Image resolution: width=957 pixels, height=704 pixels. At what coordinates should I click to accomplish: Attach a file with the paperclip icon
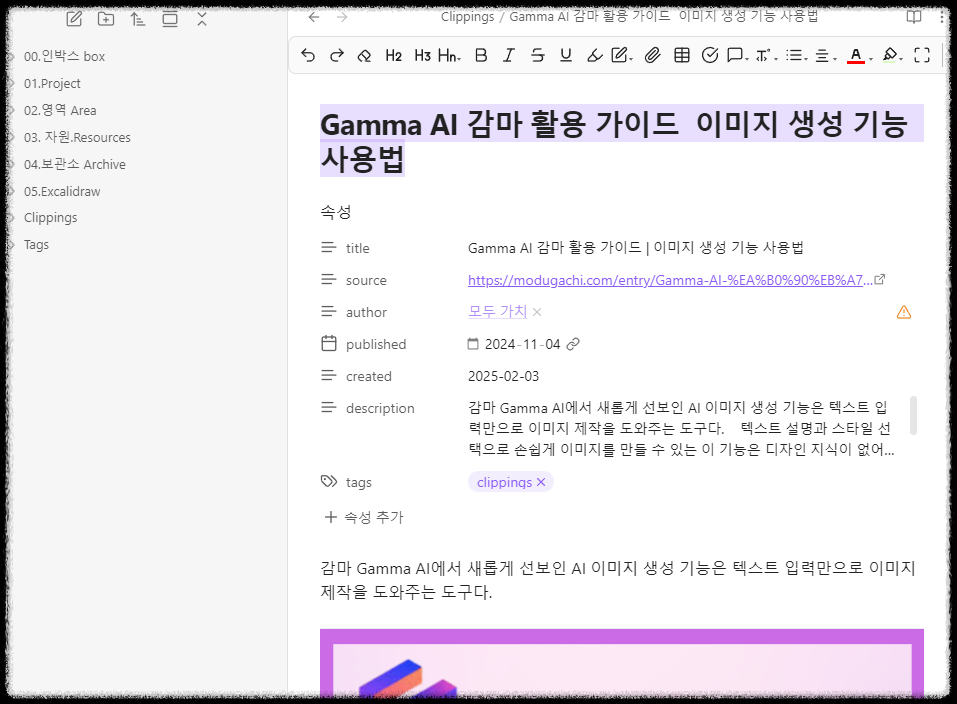tap(653, 55)
